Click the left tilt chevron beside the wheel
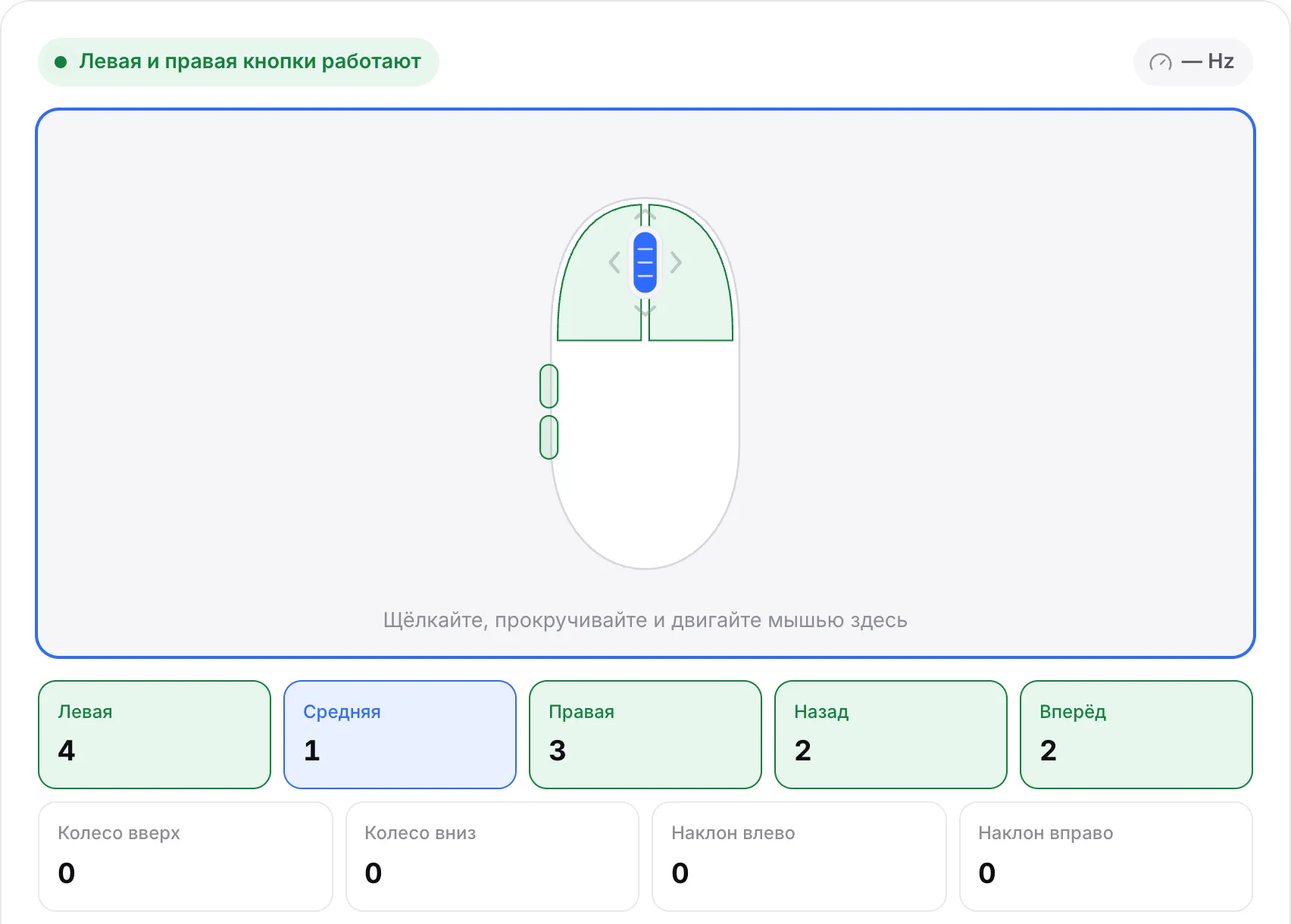Image resolution: width=1291 pixels, height=924 pixels. [x=614, y=263]
